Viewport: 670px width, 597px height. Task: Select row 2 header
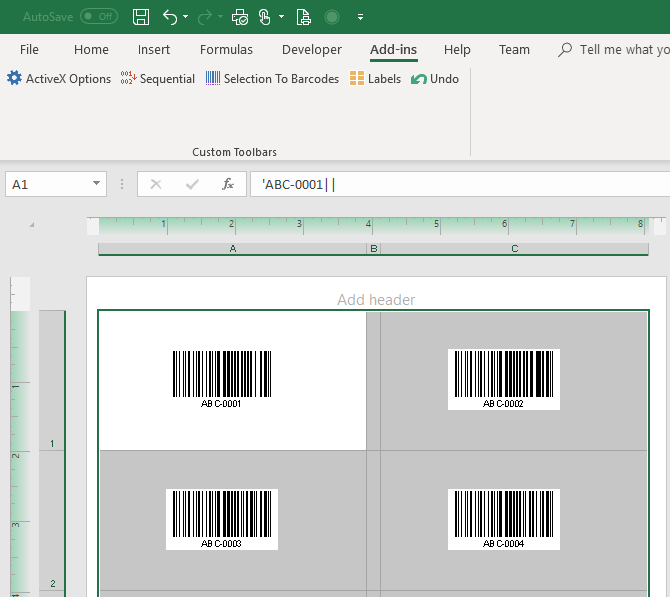click(x=52, y=521)
